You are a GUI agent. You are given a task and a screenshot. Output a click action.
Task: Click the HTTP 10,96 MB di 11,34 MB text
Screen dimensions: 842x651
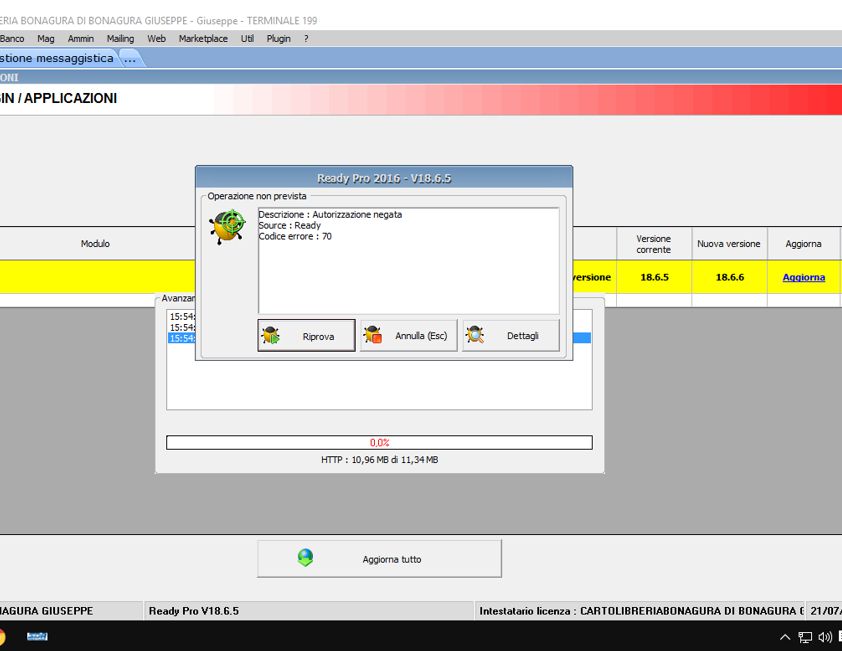pyautogui.click(x=379, y=460)
